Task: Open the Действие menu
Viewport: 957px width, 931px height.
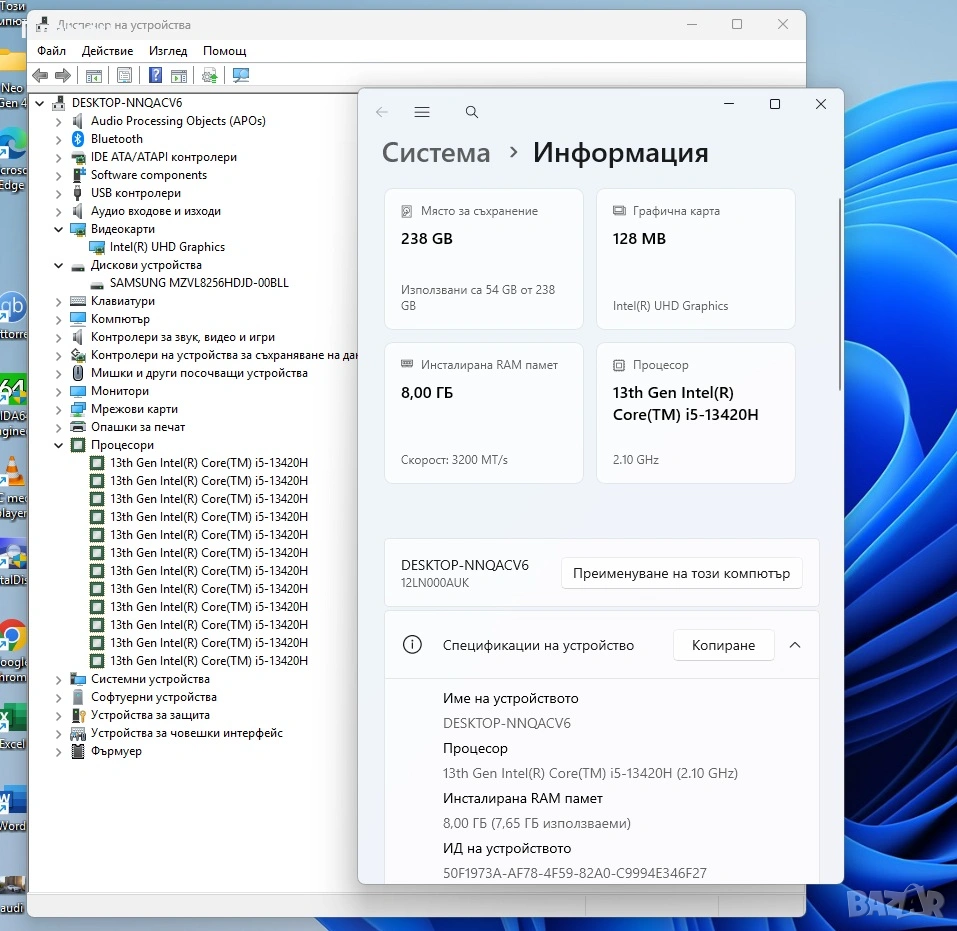Action: [107, 51]
